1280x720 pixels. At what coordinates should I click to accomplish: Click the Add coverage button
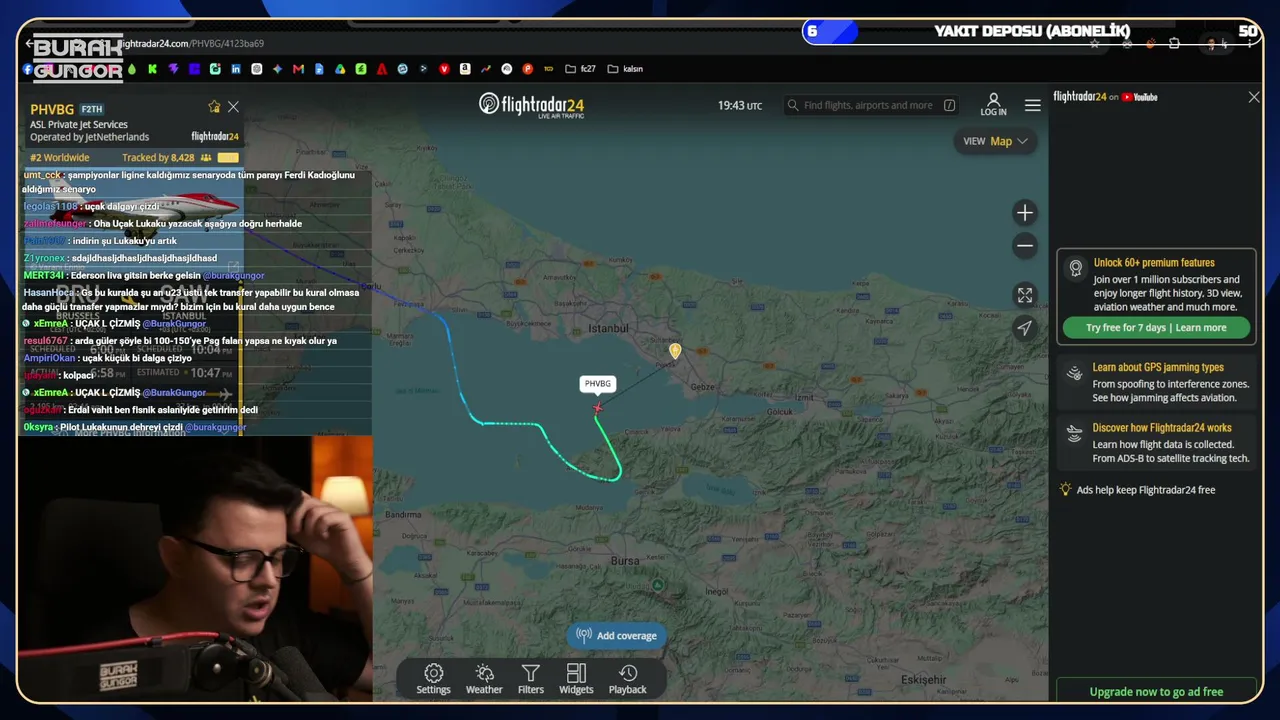point(617,635)
